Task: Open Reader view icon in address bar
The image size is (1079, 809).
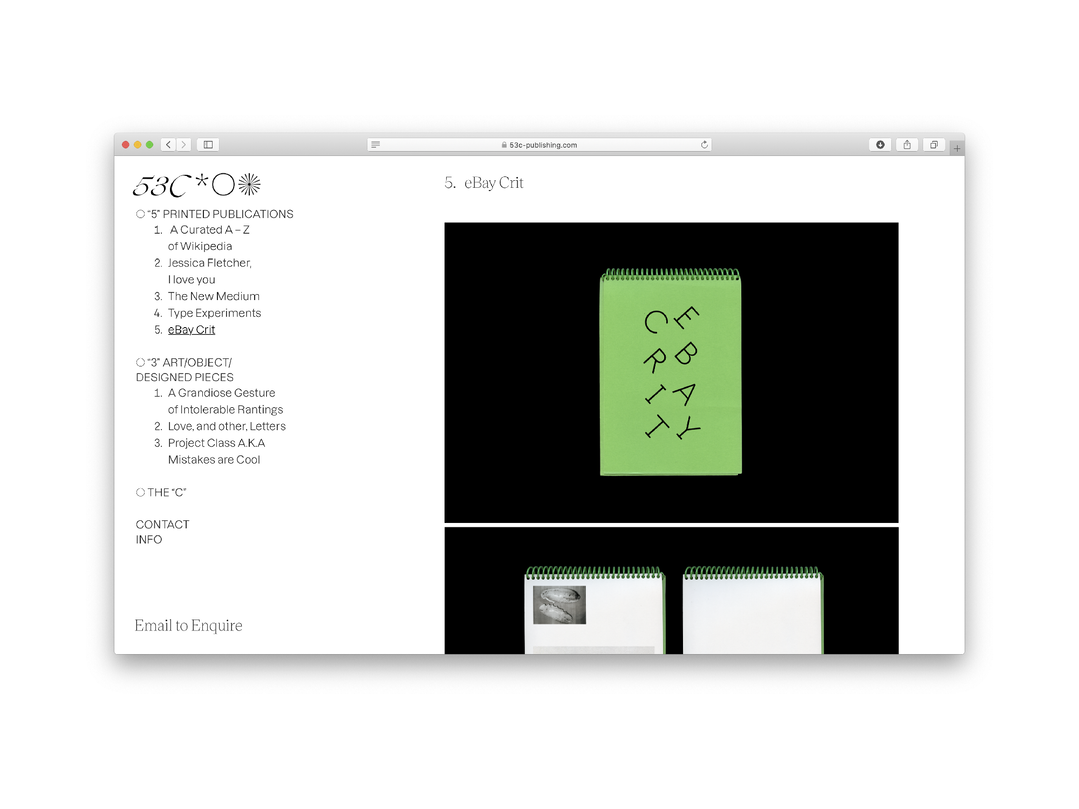Action: (x=376, y=144)
